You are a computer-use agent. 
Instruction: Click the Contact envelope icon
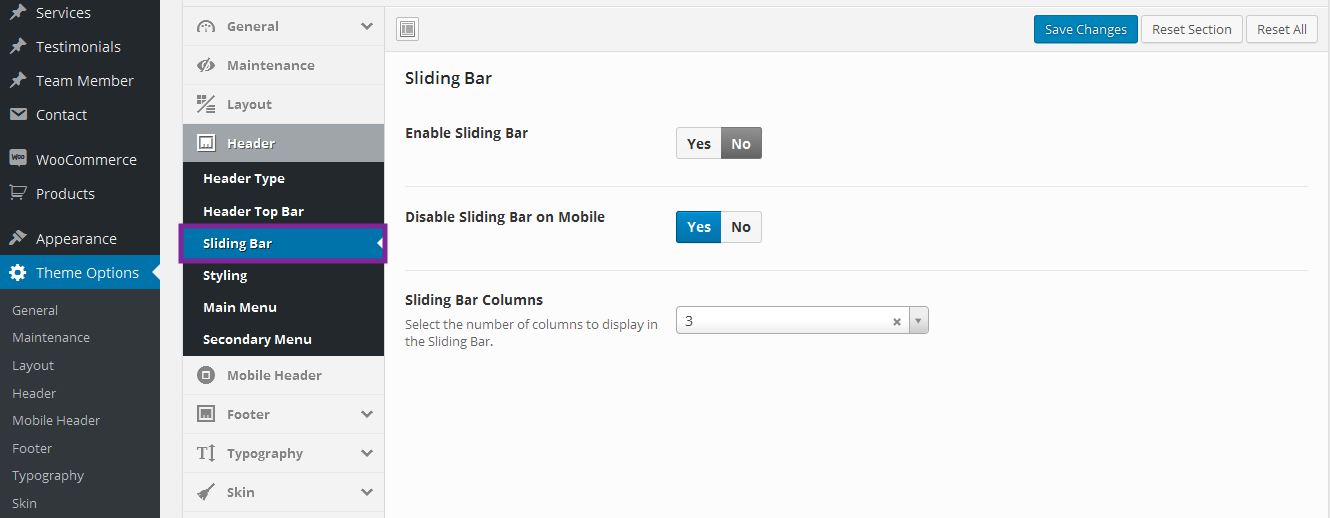coord(18,114)
